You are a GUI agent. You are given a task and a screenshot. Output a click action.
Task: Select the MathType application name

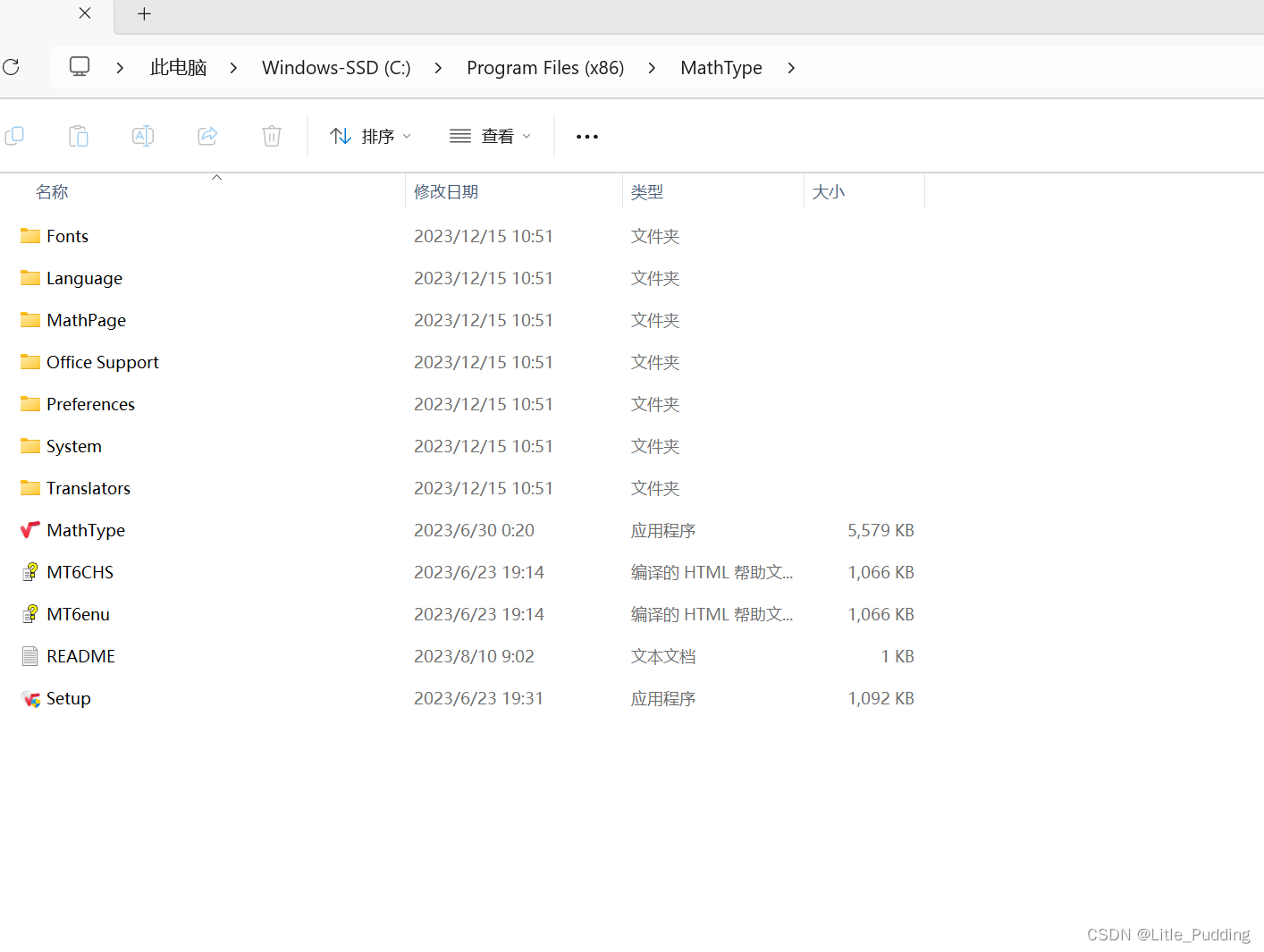coord(86,530)
